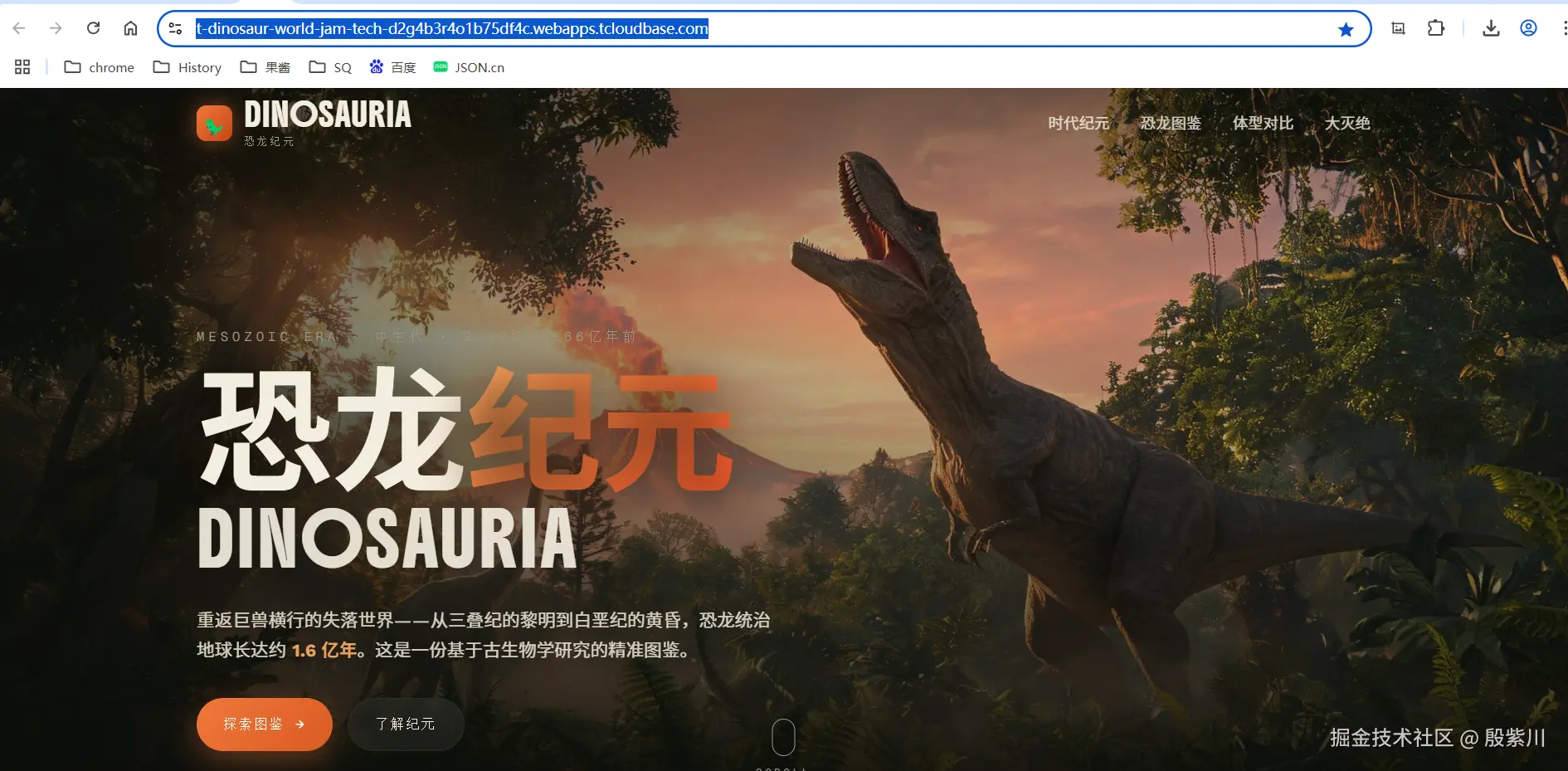Image resolution: width=1568 pixels, height=771 pixels.
Task: Click the scroll-down mouse indicator
Action: pyautogui.click(x=783, y=737)
